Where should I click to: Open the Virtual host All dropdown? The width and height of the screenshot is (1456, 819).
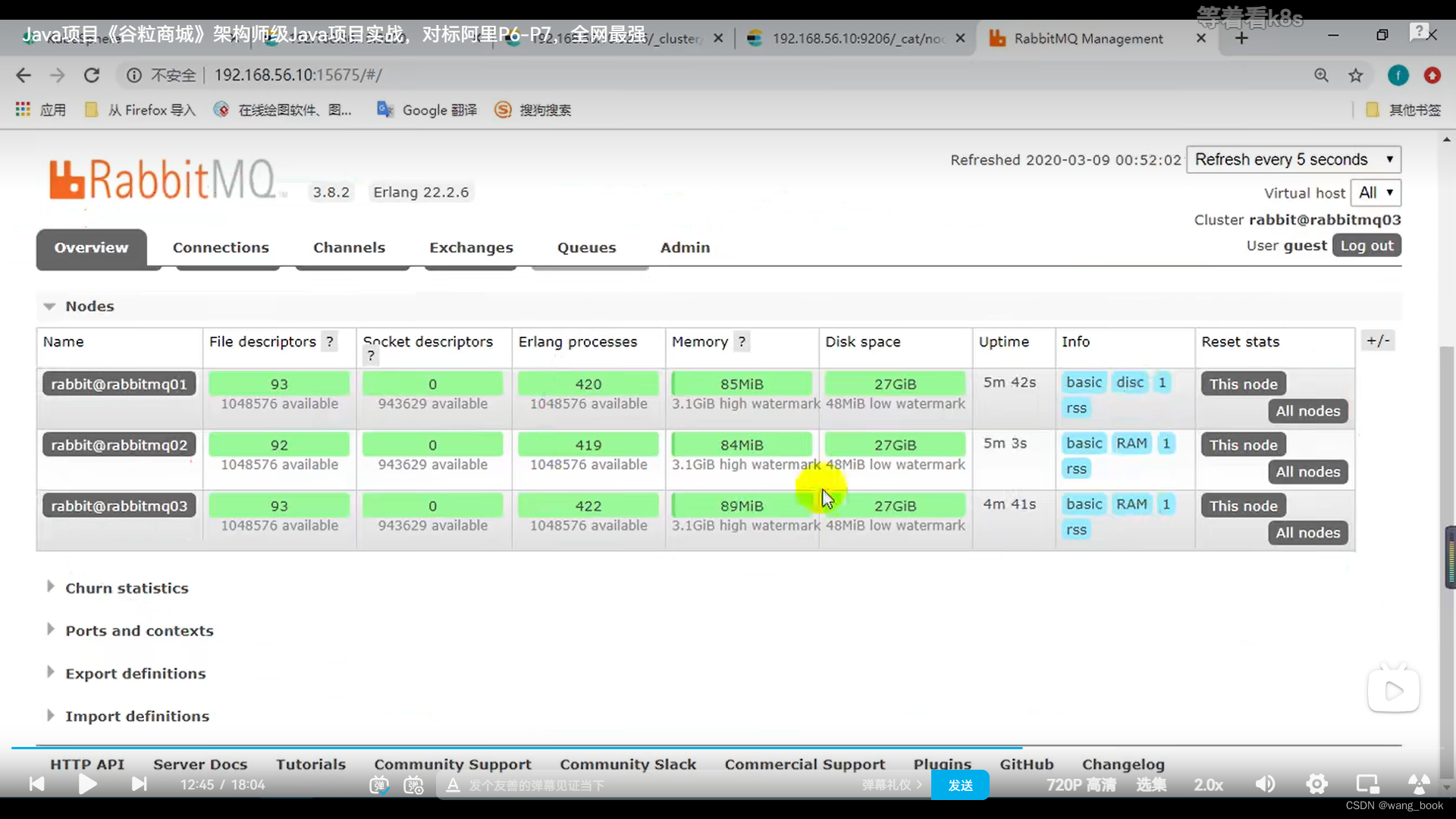coord(1376,193)
